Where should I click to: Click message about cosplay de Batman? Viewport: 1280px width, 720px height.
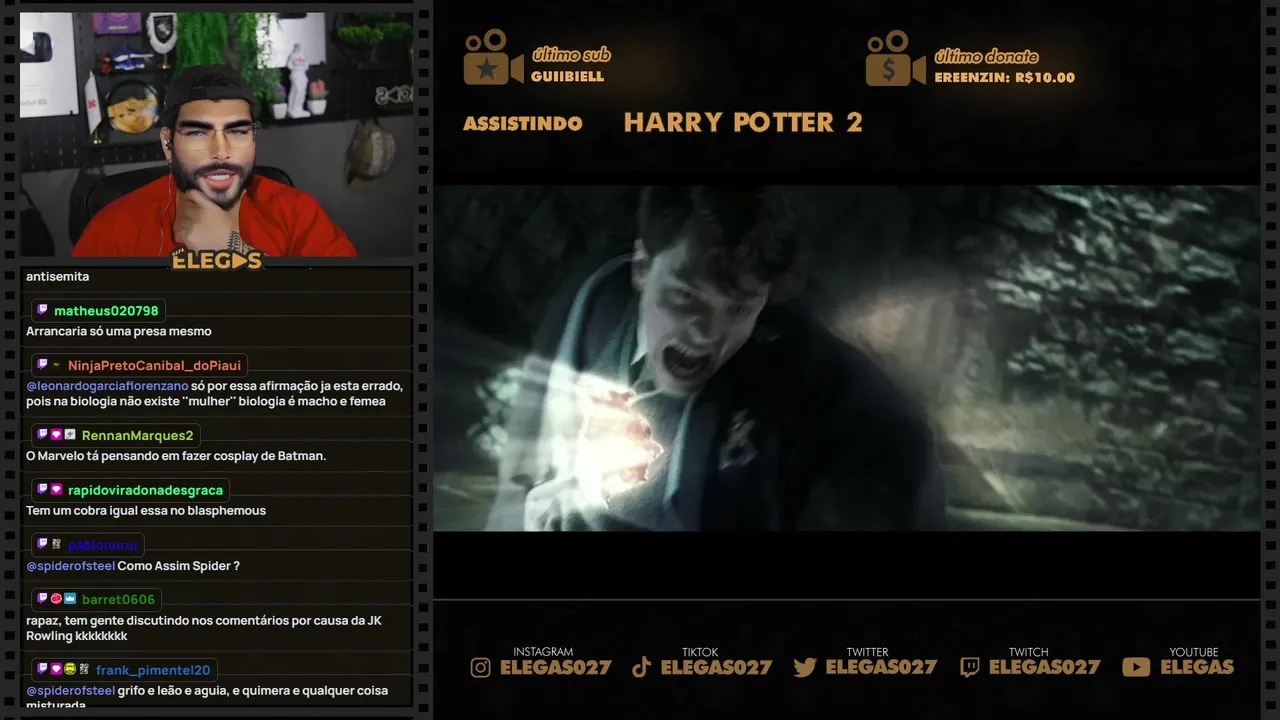point(176,456)
